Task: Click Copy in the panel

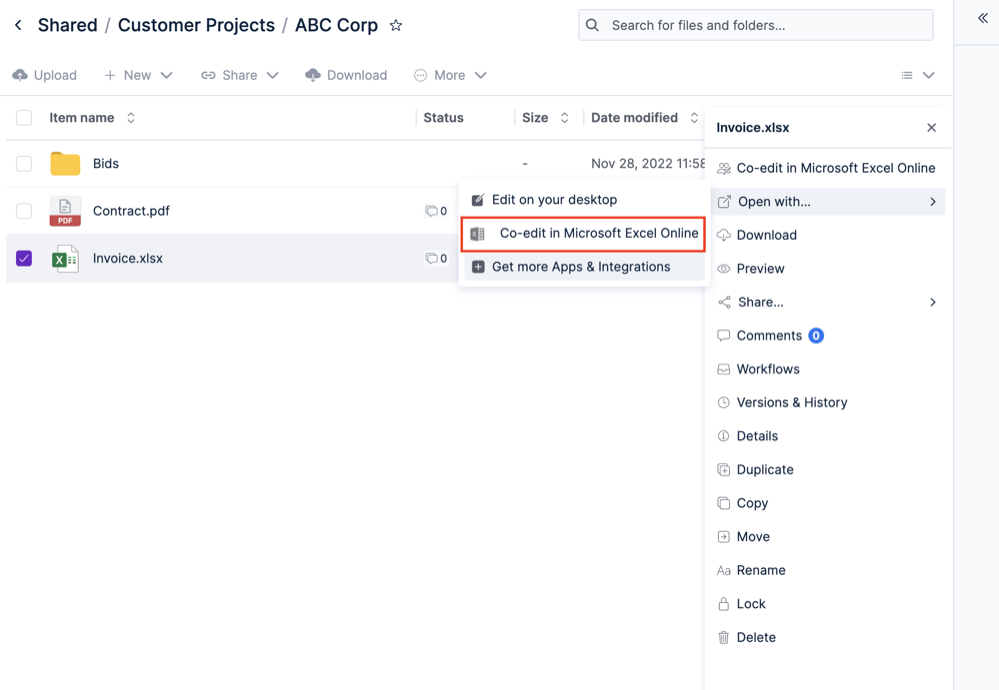Action: coord(828,503)
